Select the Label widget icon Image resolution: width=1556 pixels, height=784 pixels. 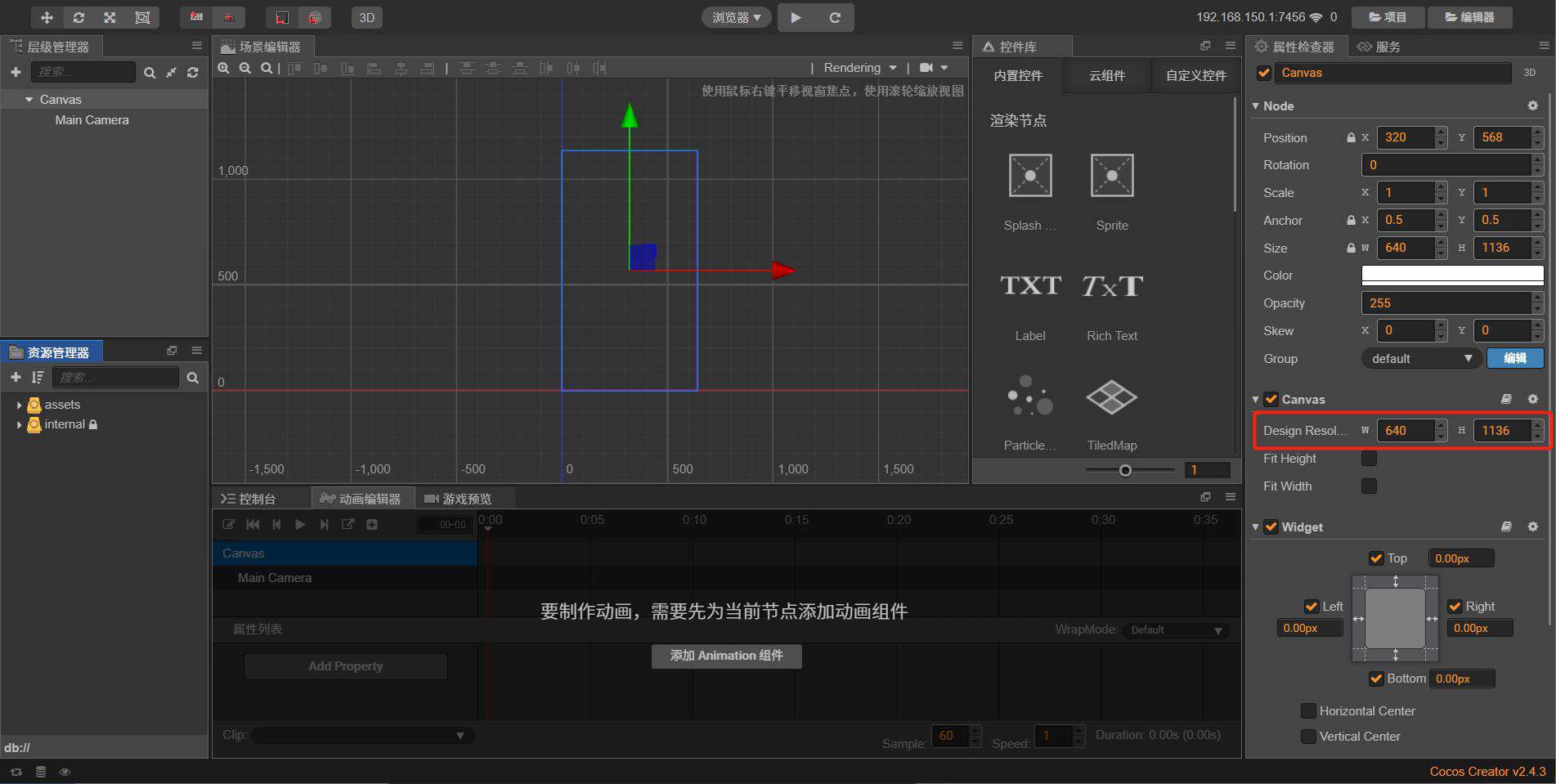[1030, 285]
